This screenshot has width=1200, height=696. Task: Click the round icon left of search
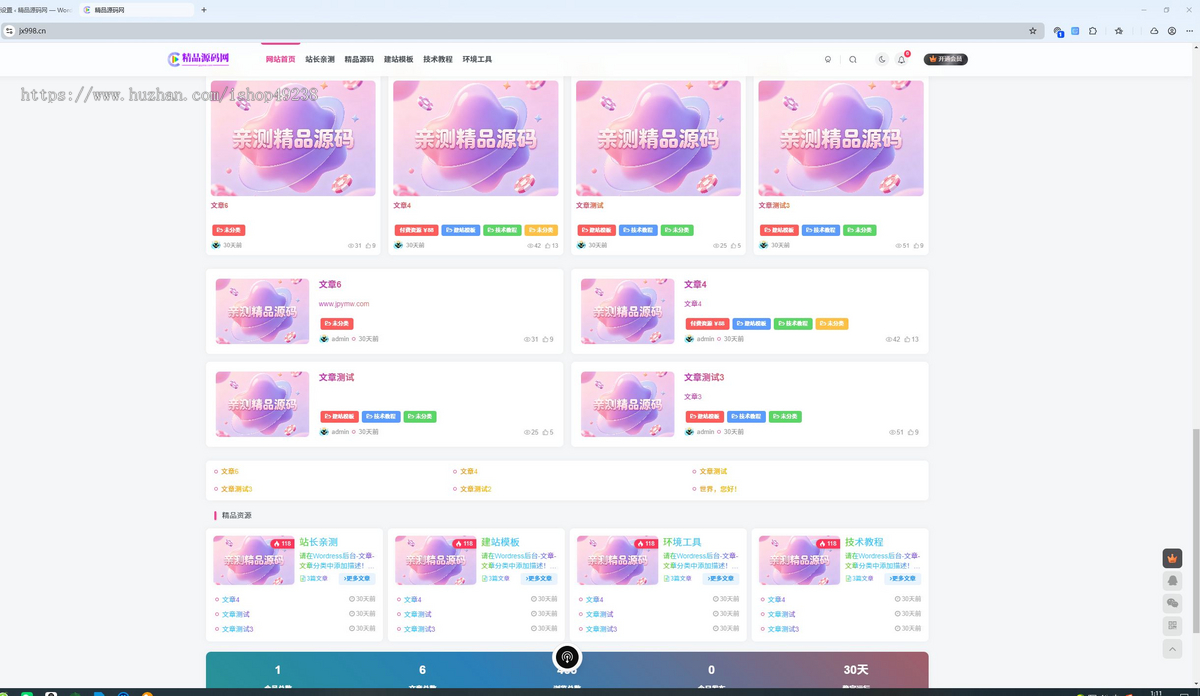(828, 59)
